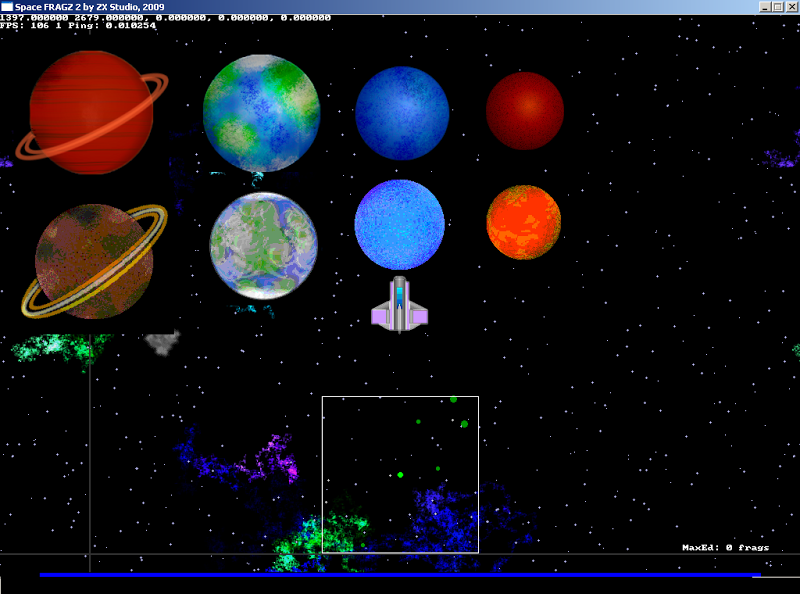This screenshot has width=800, height=594.
Task: Click the purple winged spaceship
Action: click(x=399, y=305)
